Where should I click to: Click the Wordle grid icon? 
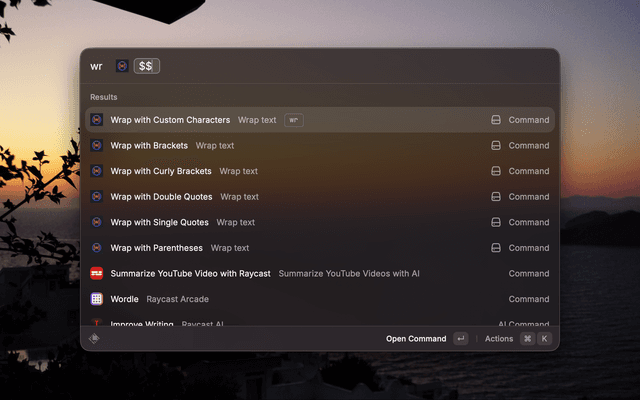[97, 299]
